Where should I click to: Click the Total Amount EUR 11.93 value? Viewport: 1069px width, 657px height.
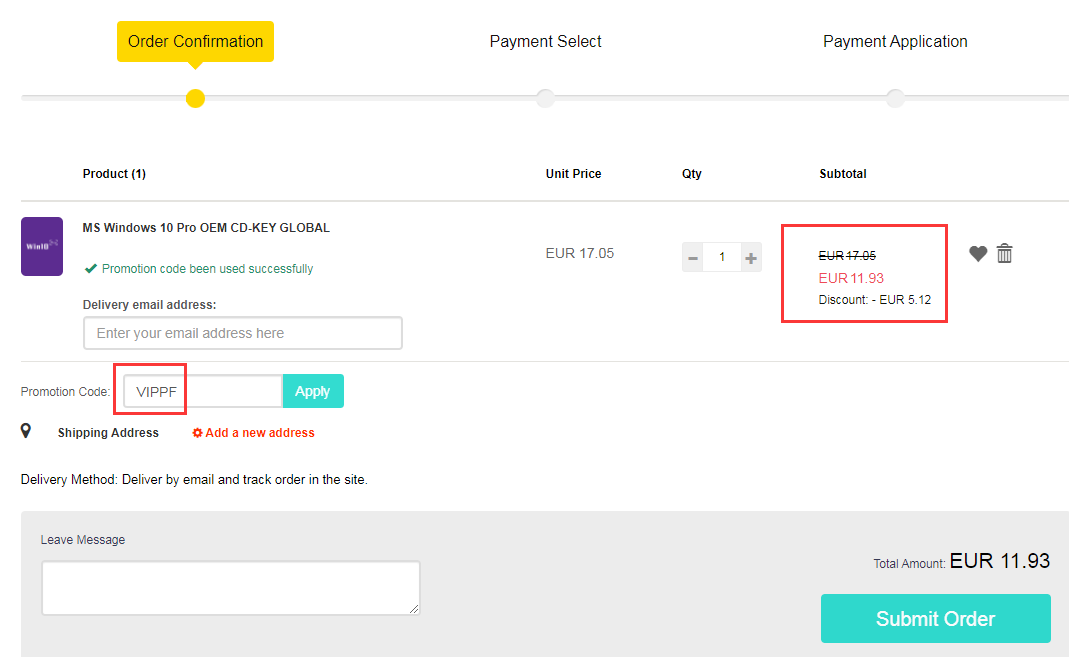(999, 561)
